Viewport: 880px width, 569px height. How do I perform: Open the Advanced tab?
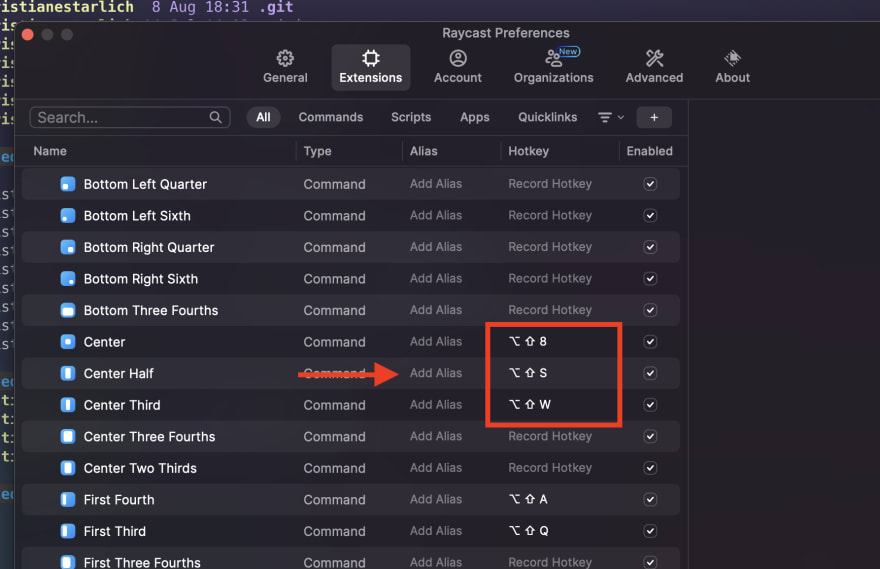click(654, 67)
